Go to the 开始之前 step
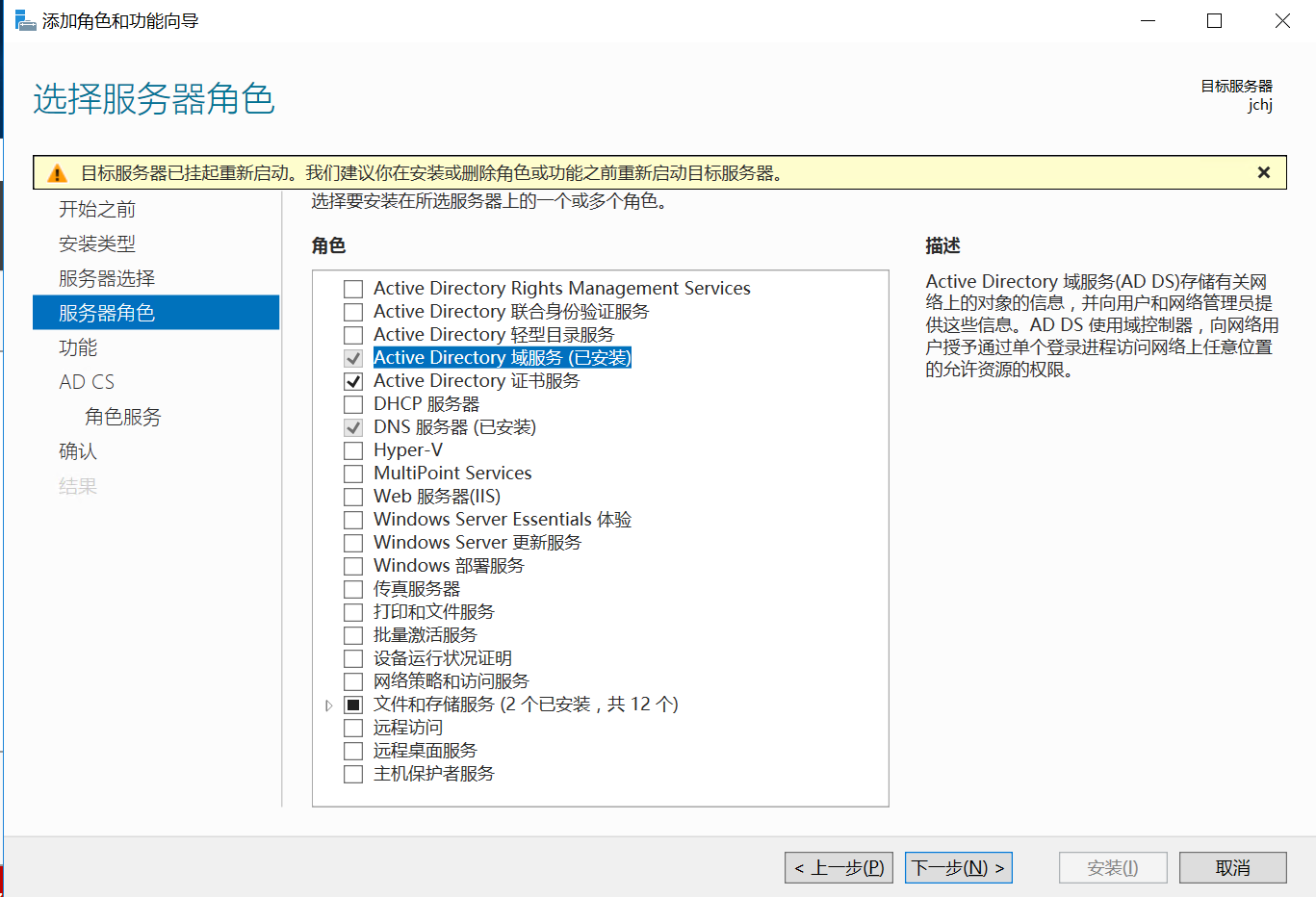Image resolution: width=1316 pixels, height=897 pixels. pos(97,209)
